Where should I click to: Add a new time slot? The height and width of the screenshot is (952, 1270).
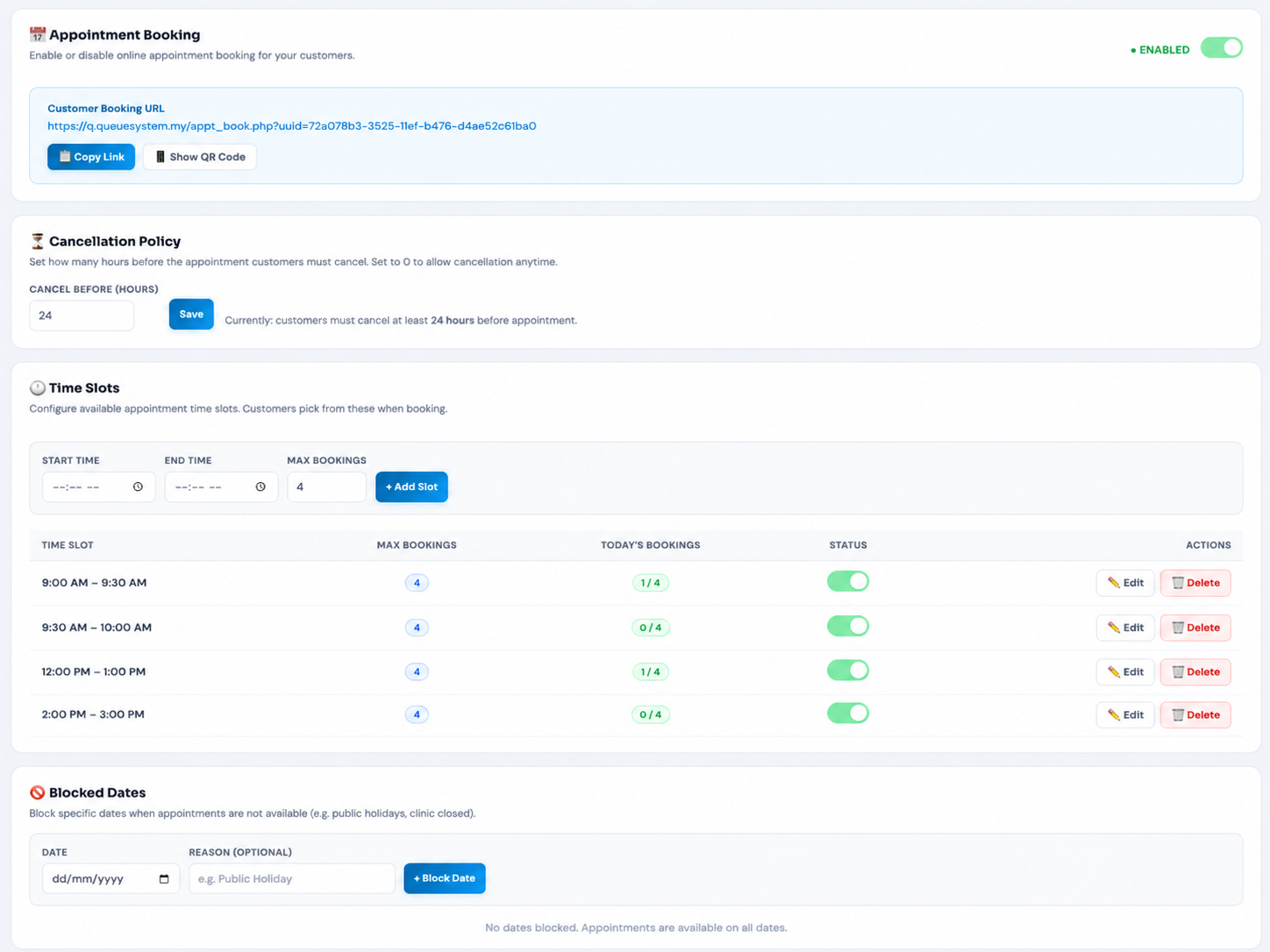click(411, 487)
